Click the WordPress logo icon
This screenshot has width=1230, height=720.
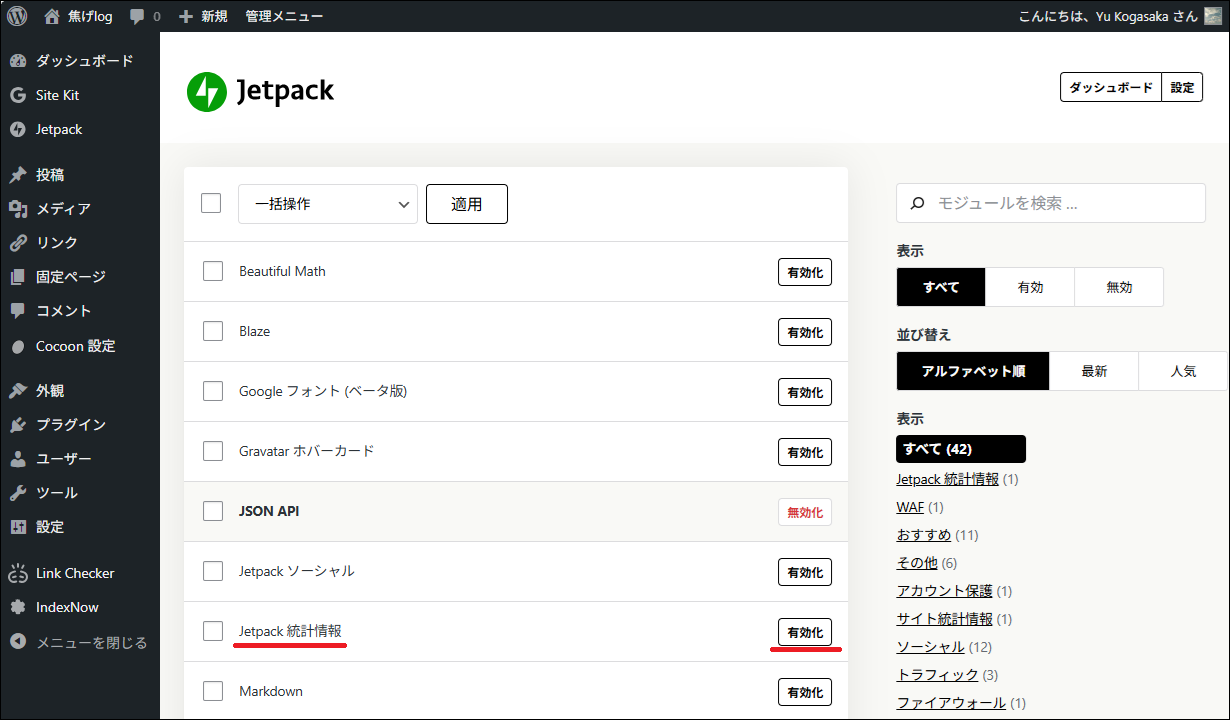tap(17, 16)
